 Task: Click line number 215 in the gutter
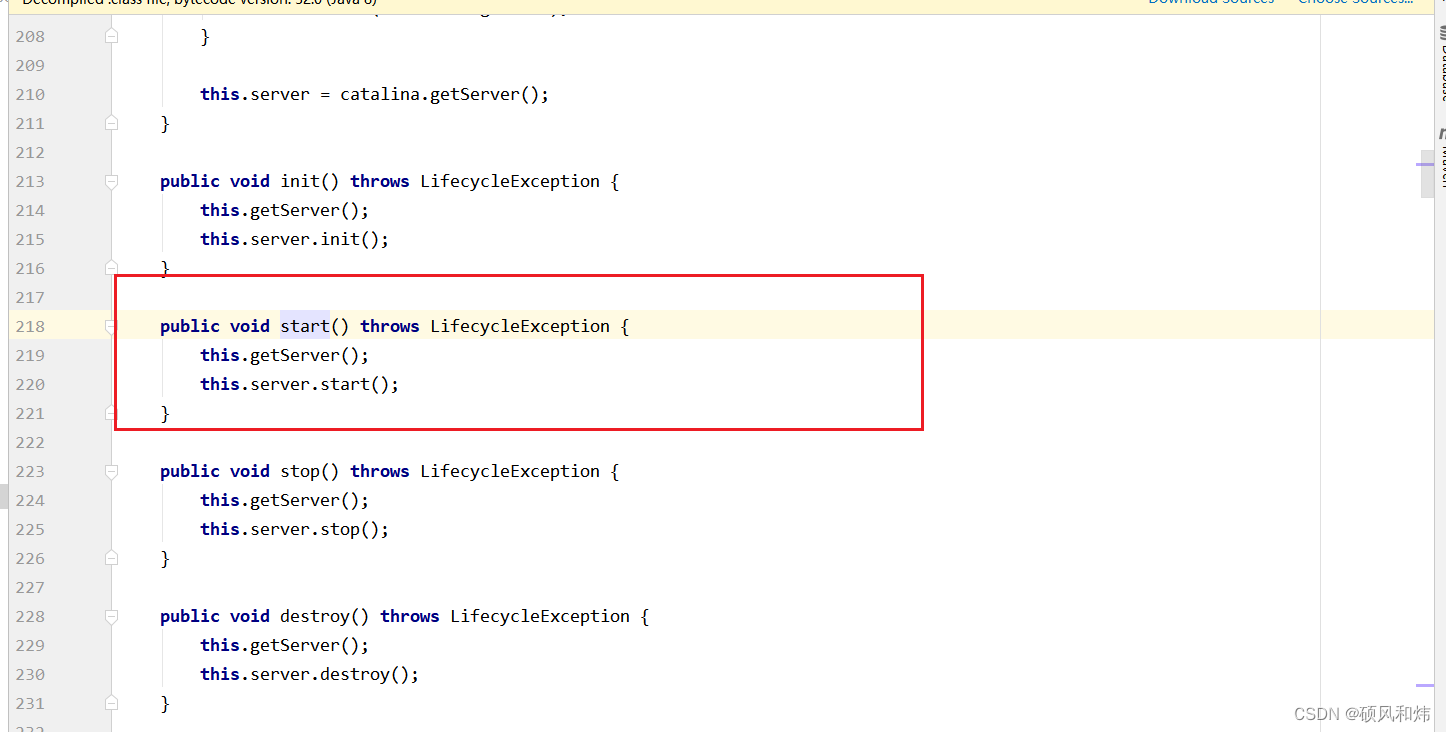[30, 239]
